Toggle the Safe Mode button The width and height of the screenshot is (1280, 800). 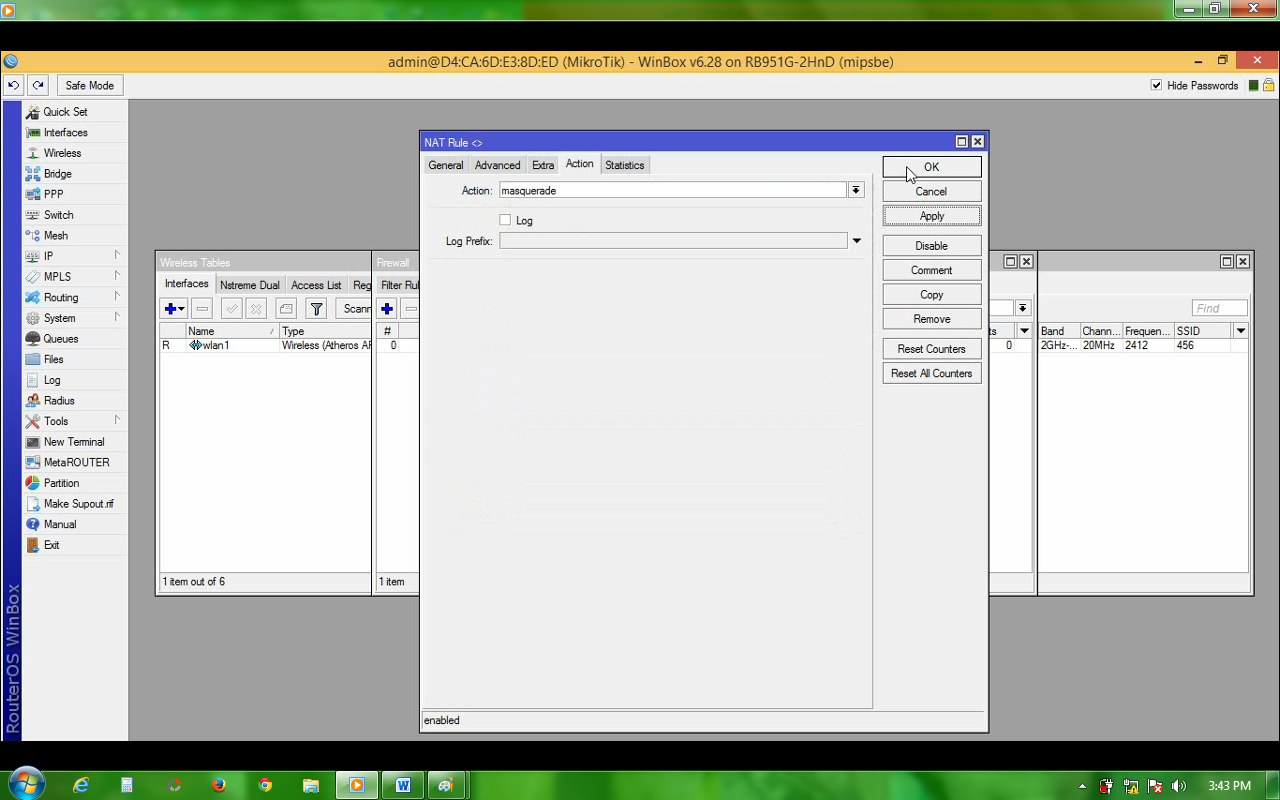[x=90, y=86]
